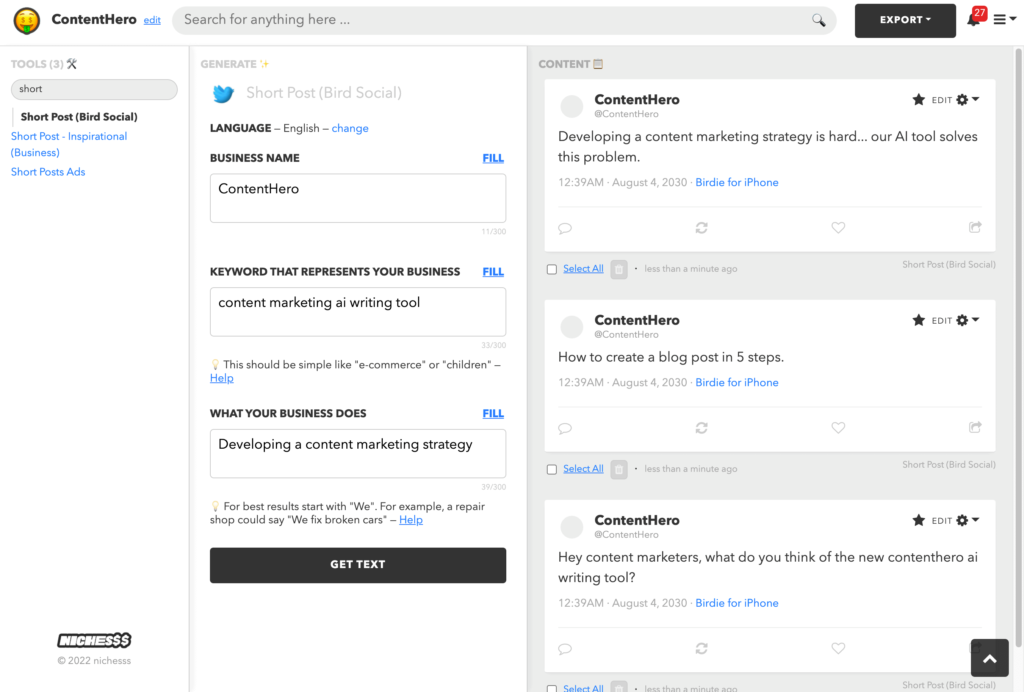
Task: Click 'Select All' below the 'AI tool solves' post
Action: click(x=583, y=269)
